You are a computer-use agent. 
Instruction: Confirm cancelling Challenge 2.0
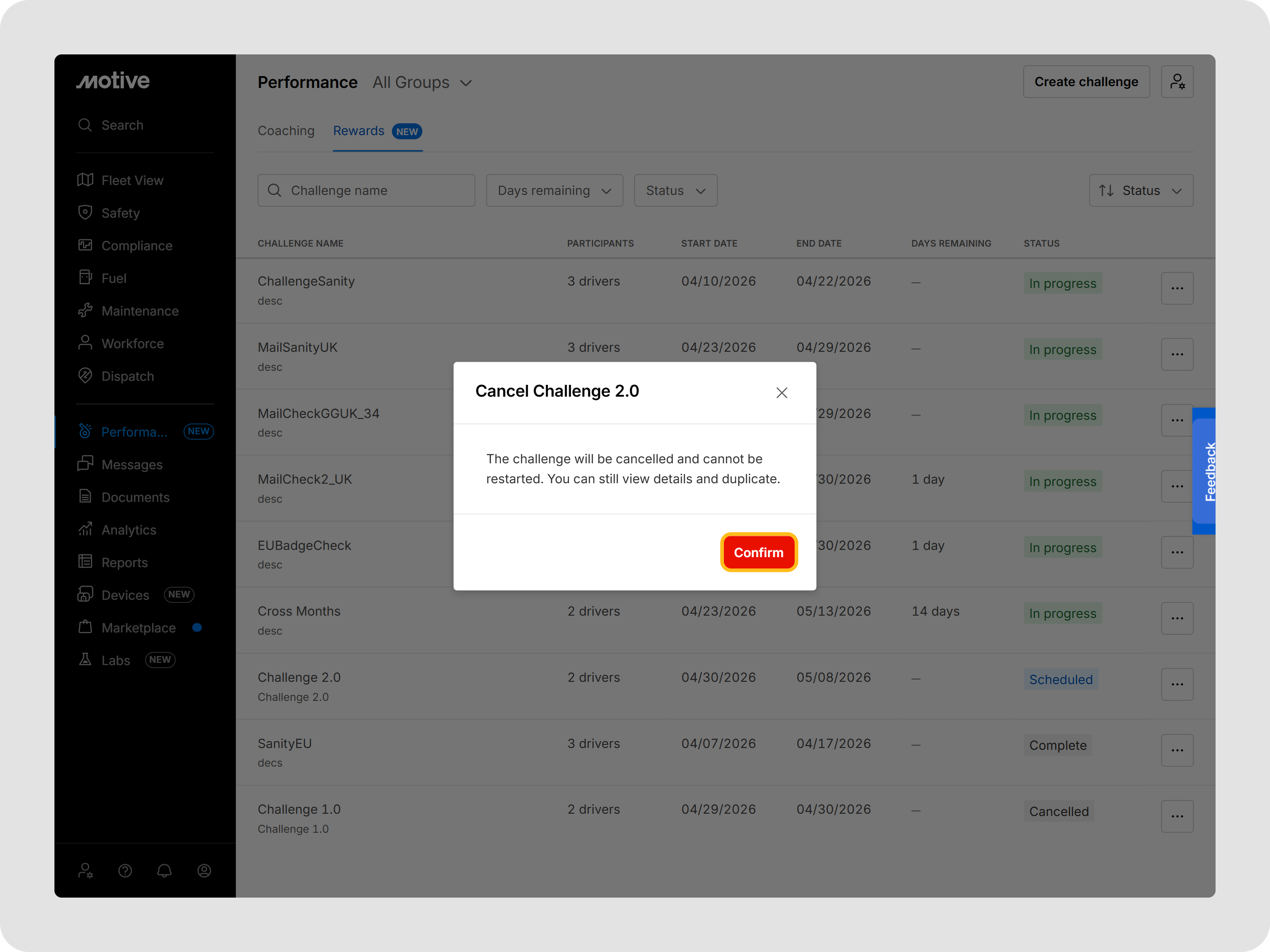[758, 552]
